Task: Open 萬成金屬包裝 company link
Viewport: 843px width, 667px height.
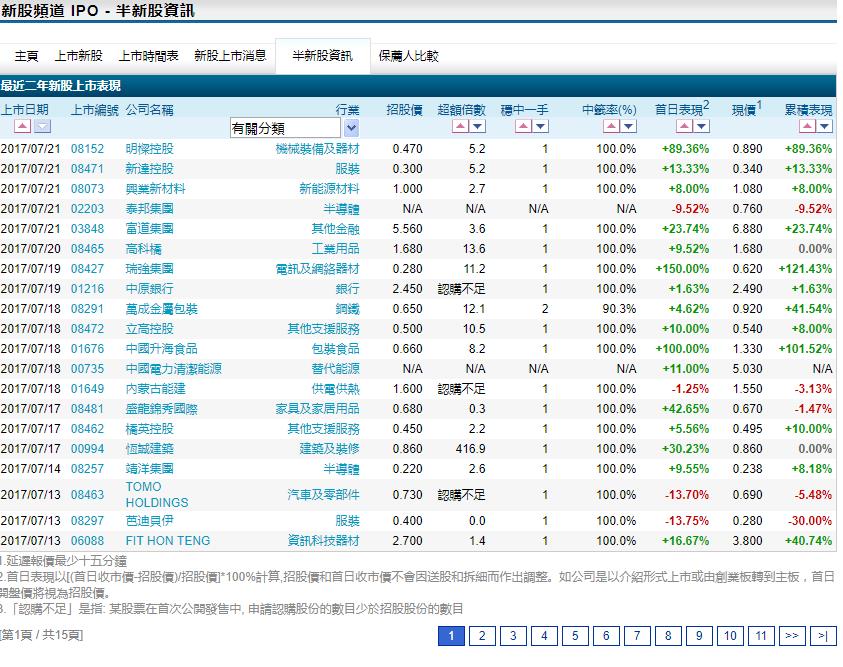Action: point(162,309)
